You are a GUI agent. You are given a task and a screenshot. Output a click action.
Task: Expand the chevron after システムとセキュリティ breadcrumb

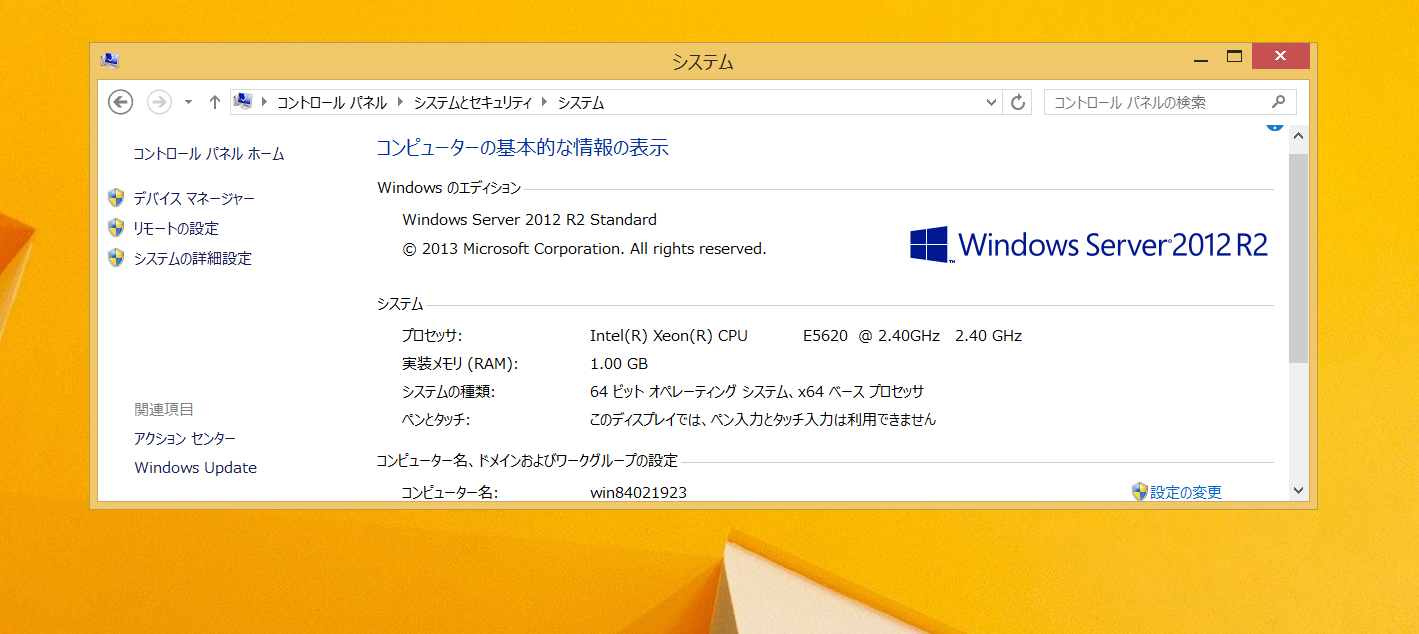(545, 102)
